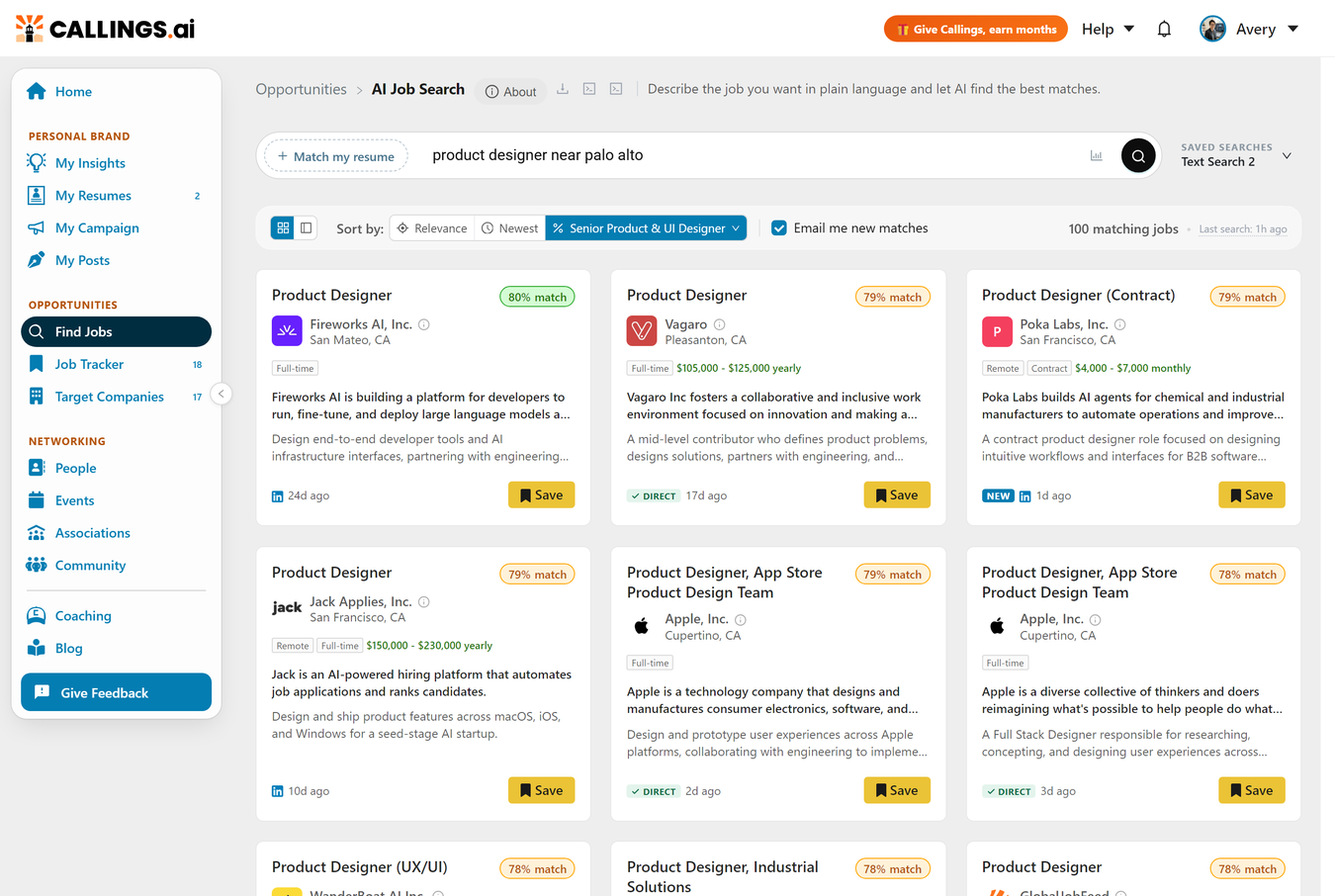Click the NEW badge on Poka Labs card
Viewport: 1335px width, 896px height.
[x=998, y=495]
